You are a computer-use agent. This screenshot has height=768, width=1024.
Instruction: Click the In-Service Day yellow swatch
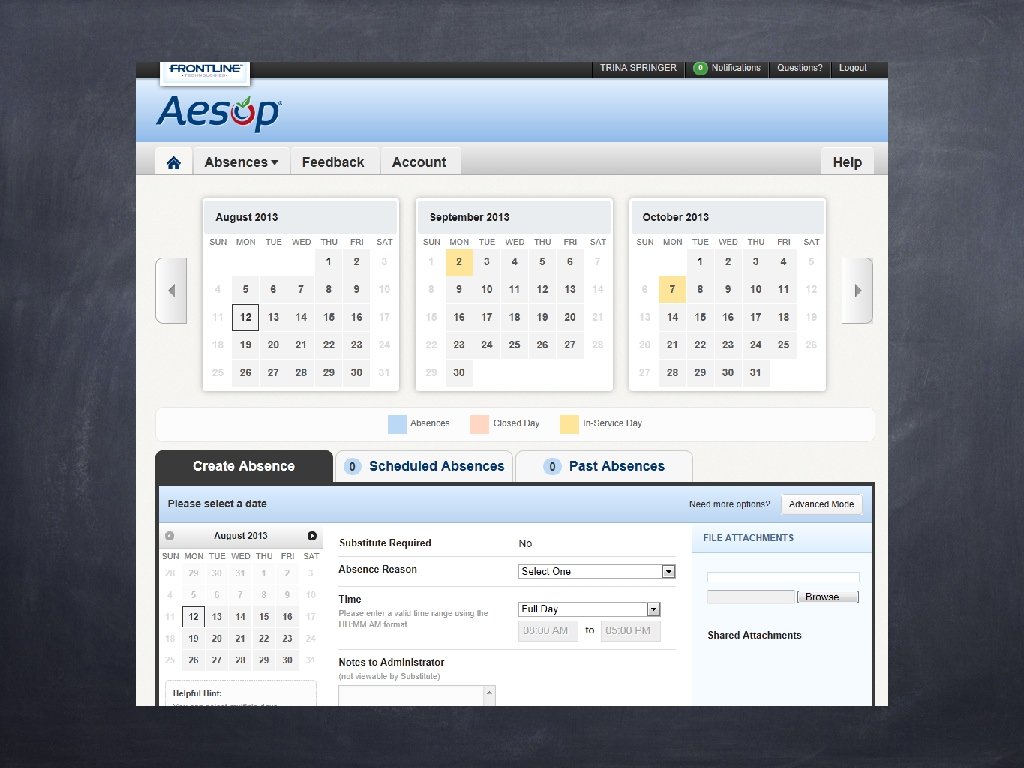pos(569,424)
